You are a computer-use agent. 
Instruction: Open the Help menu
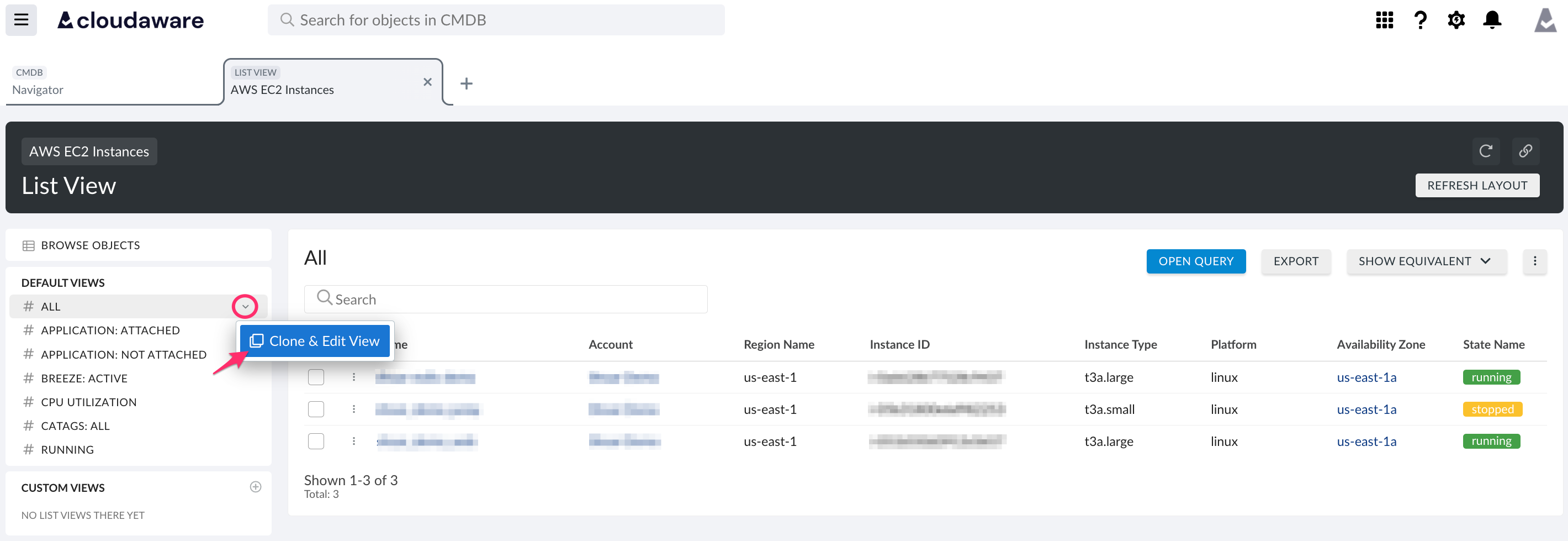coord(1420,19)
